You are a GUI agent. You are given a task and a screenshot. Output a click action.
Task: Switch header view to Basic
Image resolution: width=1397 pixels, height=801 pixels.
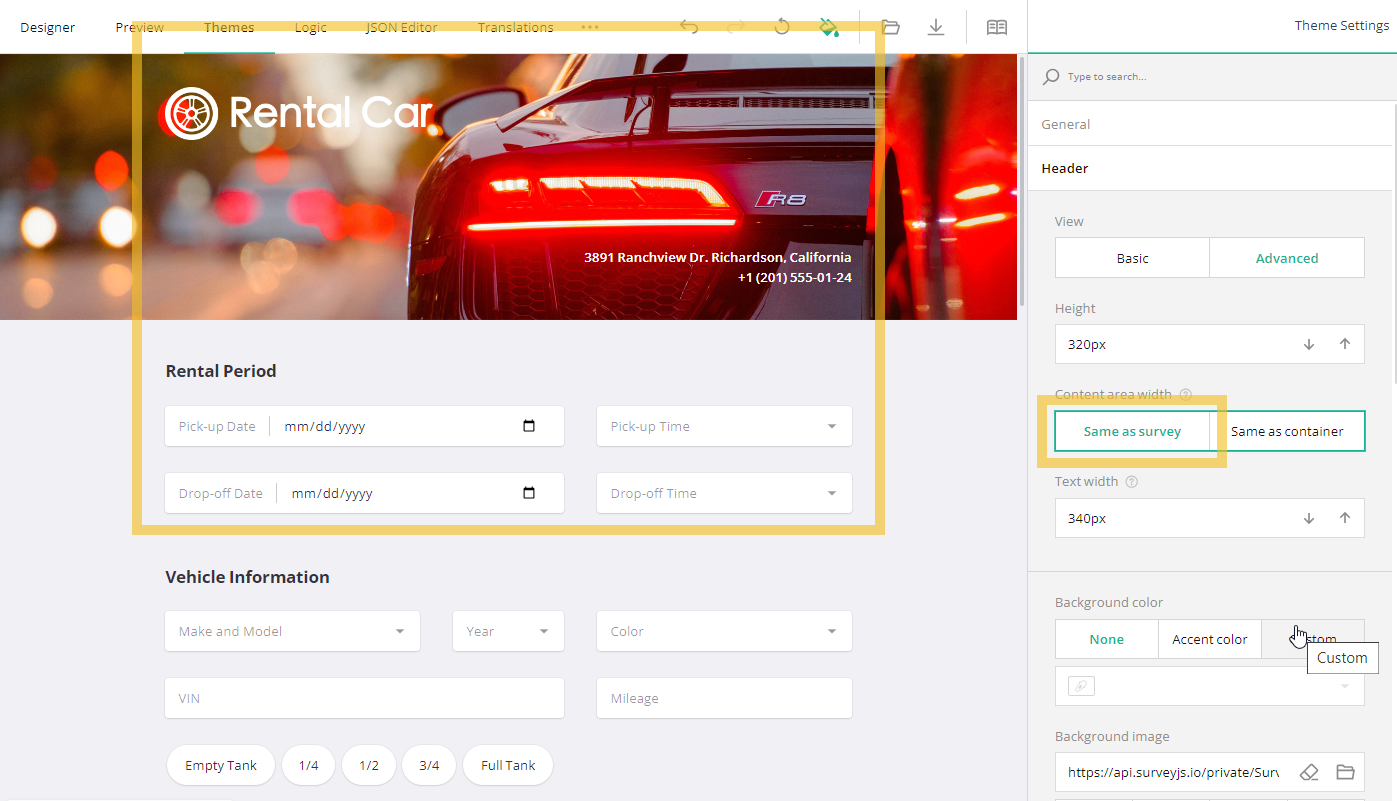(x=1131, y=257)
